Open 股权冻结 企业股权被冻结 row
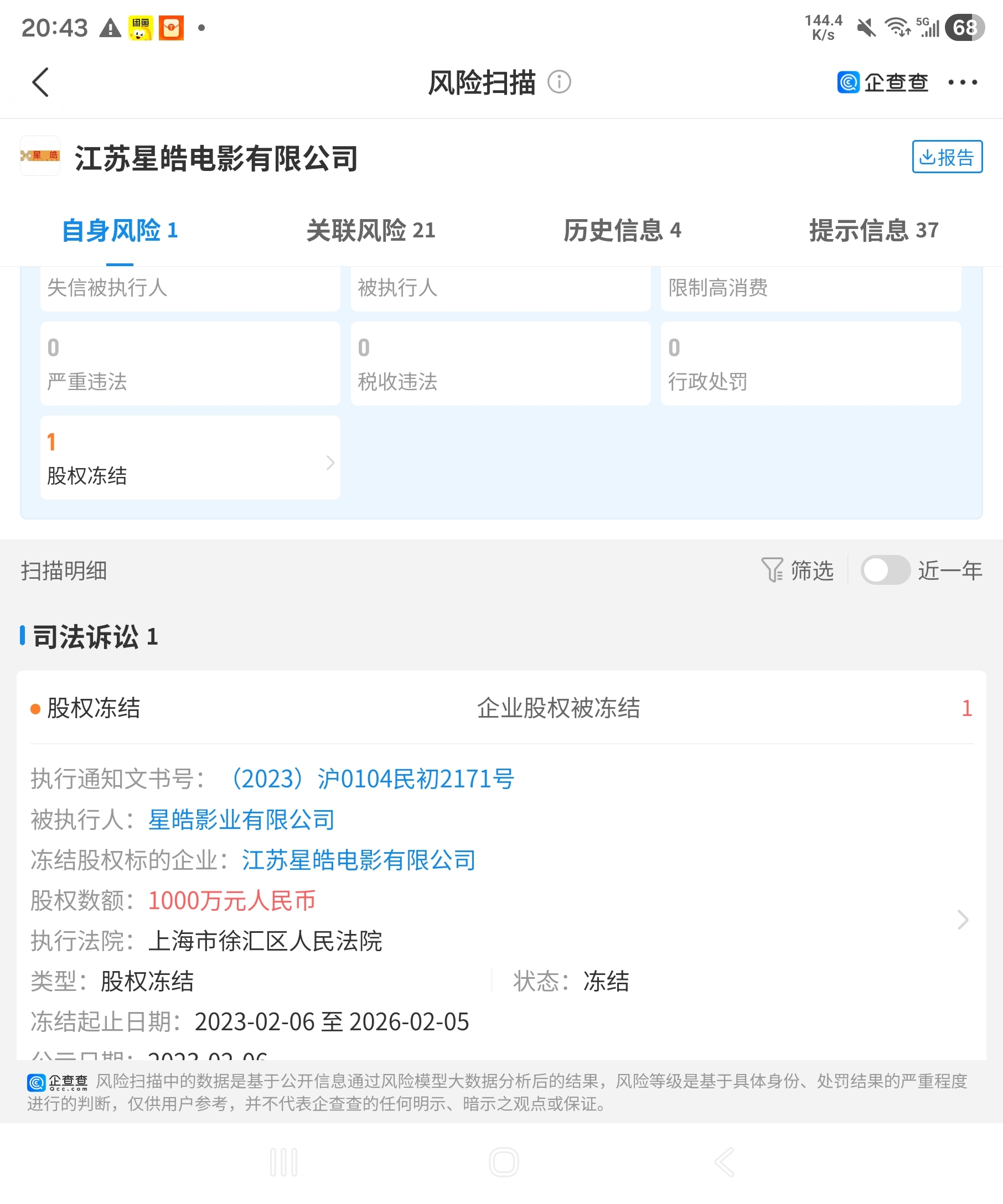 (x=501, y=709)
